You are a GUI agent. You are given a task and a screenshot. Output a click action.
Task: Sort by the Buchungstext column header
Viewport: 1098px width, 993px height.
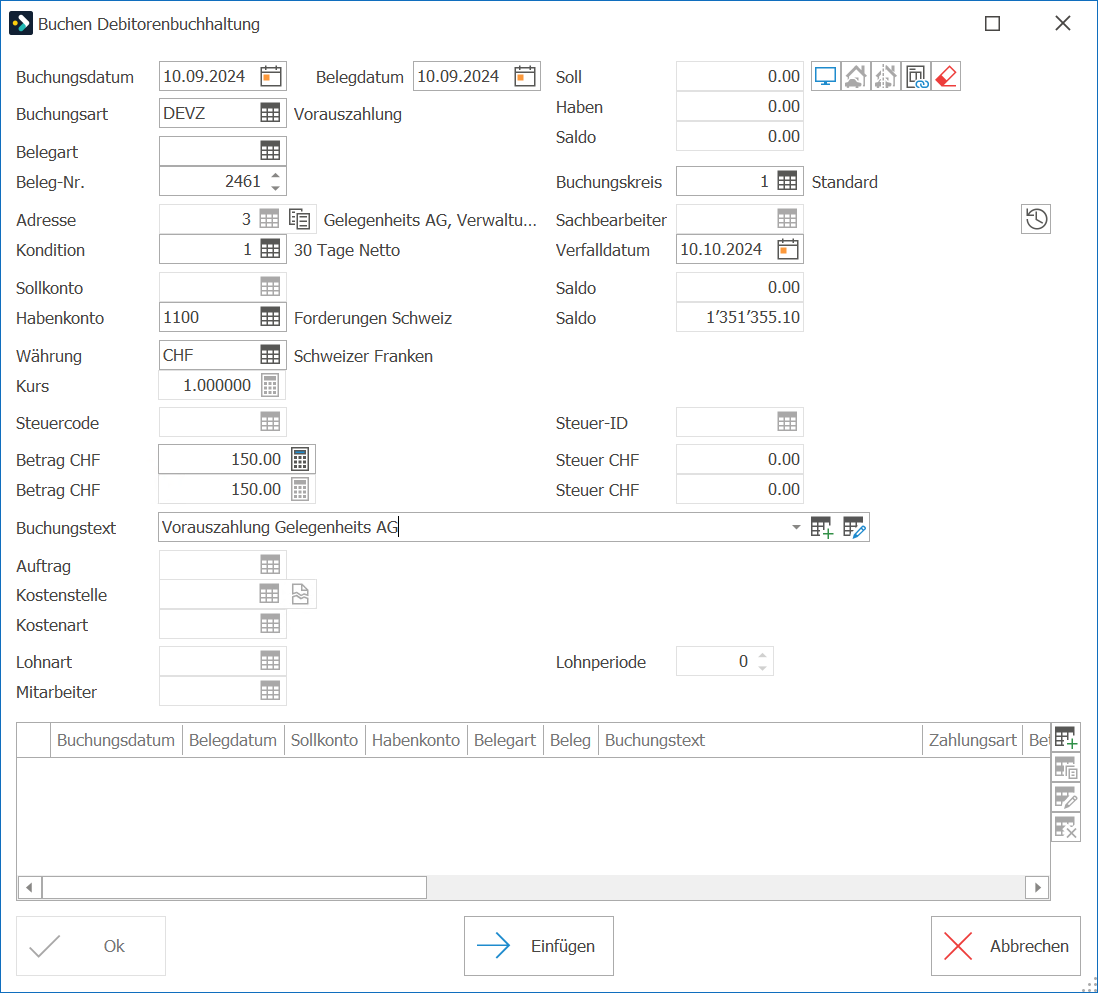(760, 740)
